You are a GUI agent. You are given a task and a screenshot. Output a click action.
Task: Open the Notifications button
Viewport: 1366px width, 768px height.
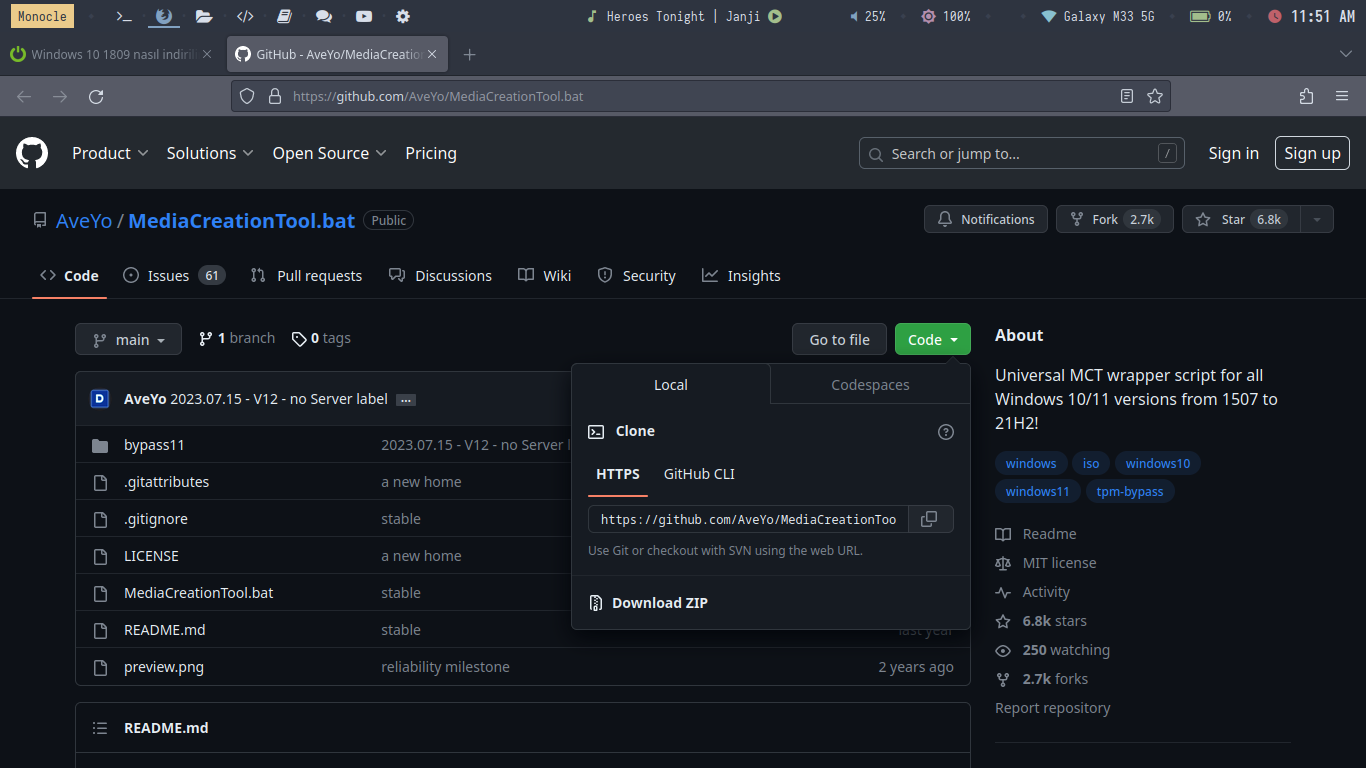986,219
